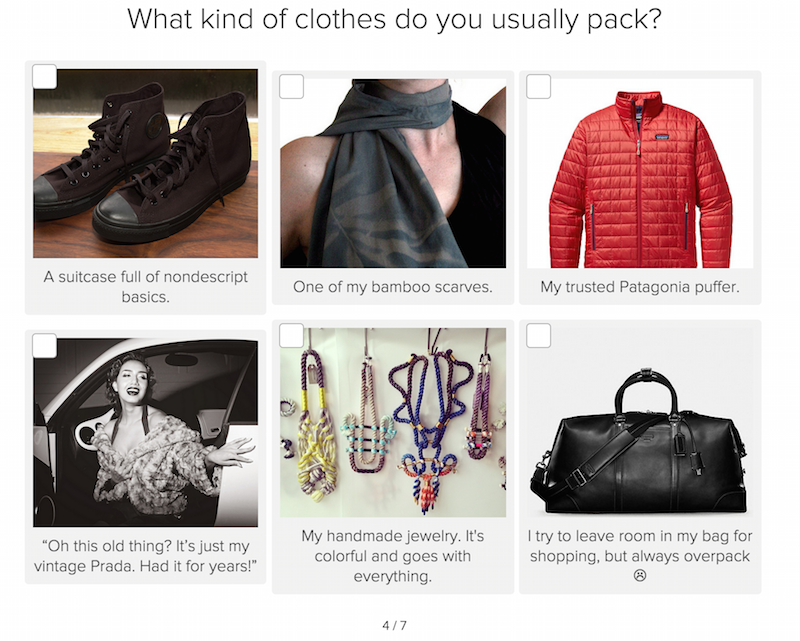Check the vintage Prada option box
This screenshot has width=800, height=641.
[x=44, y=346]
